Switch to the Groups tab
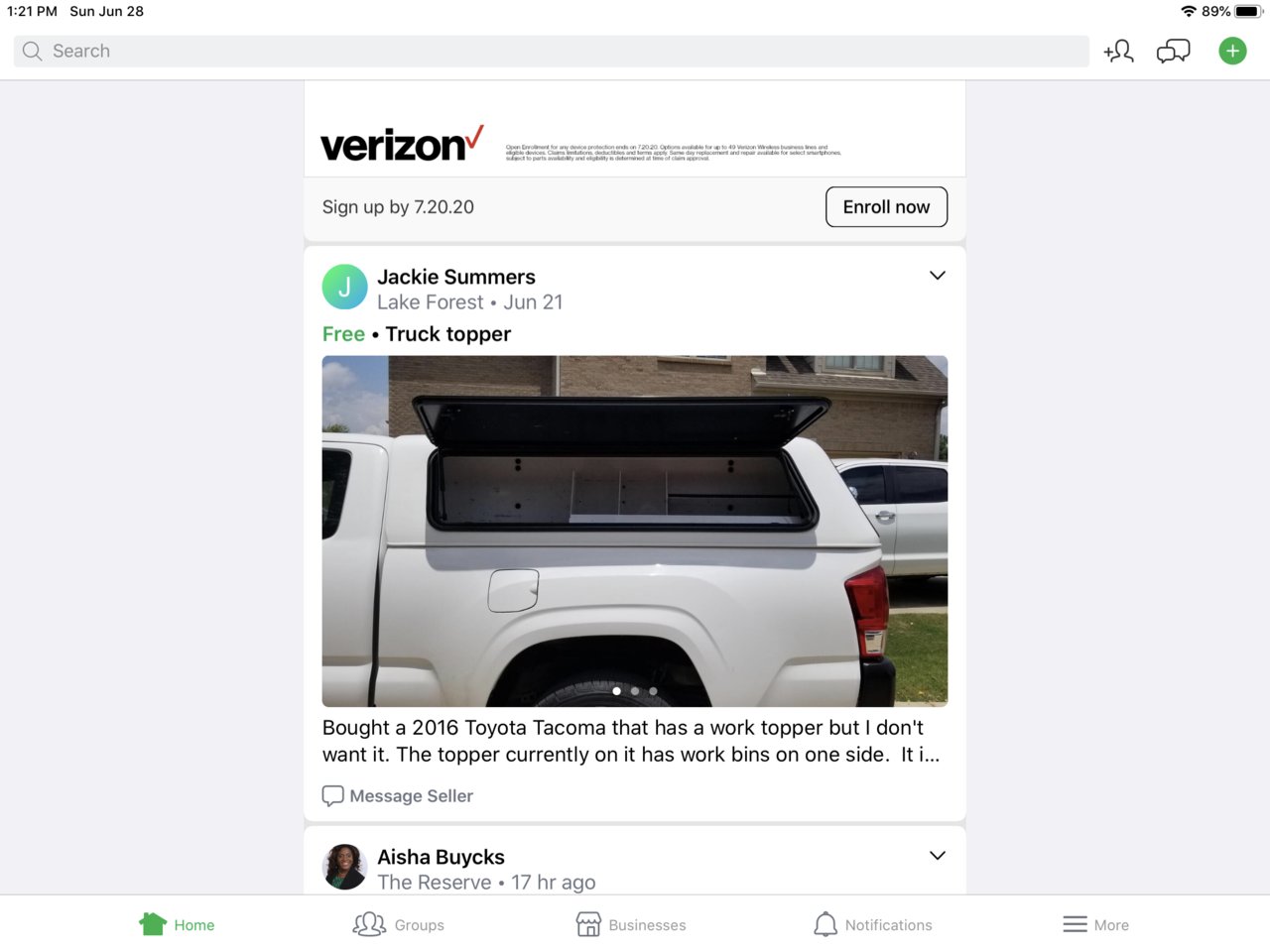This screenshot has width=1270, height=952. click(x=399, y=924)
